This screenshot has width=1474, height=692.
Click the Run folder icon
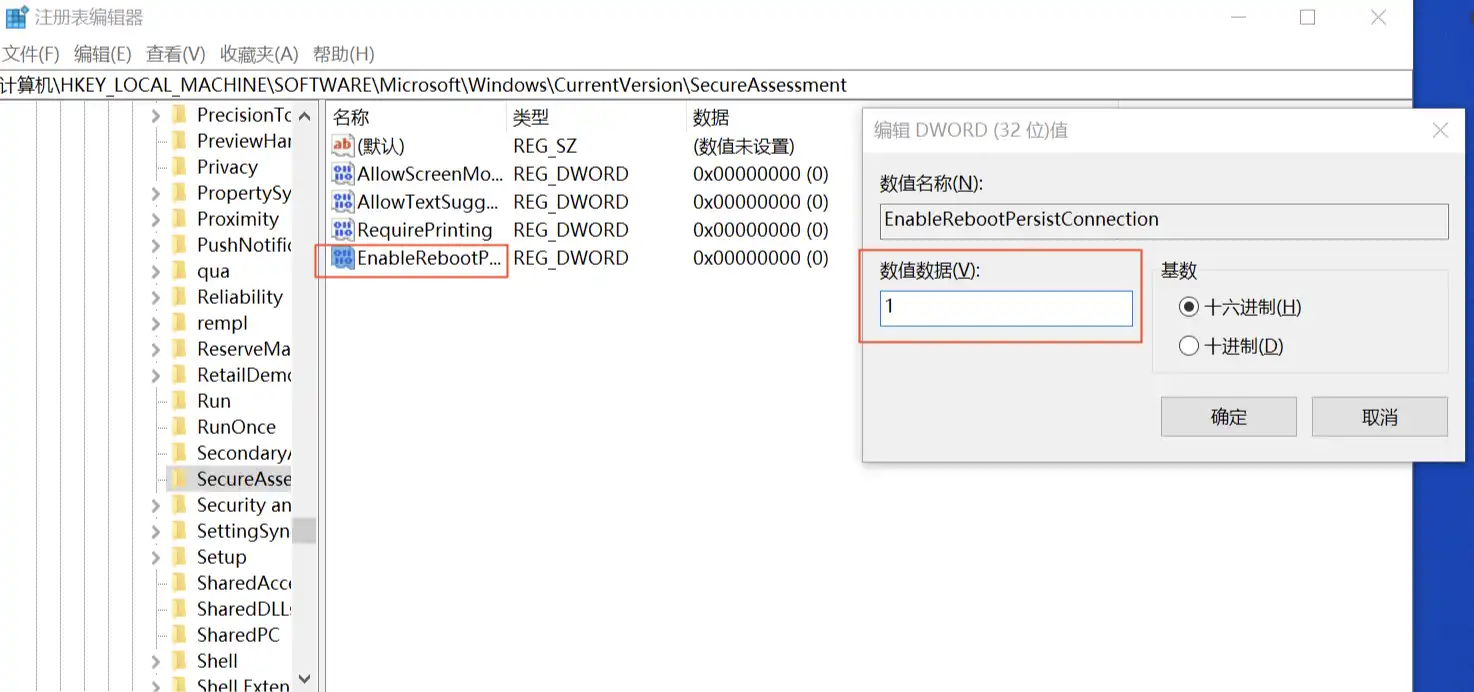180,401
